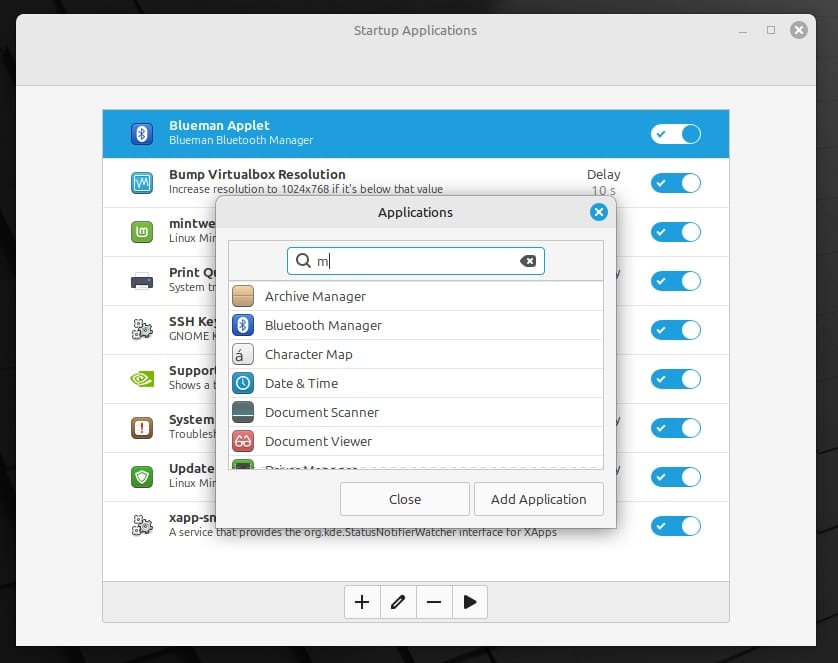The width and height of the screenshot is (838, 663).
Task: Click the Document Viewer icon
Action: coord(243,441)
